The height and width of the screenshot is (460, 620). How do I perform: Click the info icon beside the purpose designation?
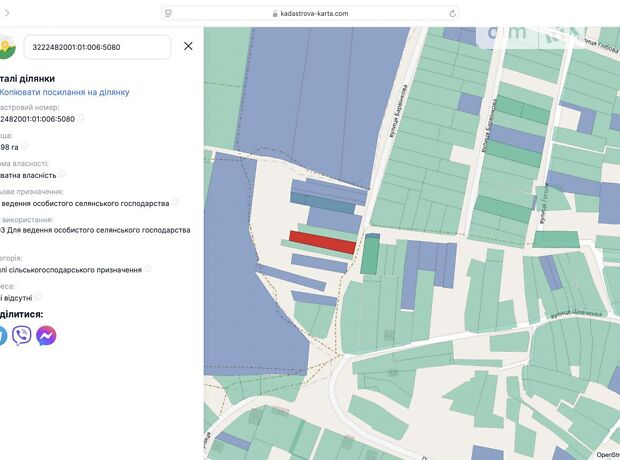(x=175, y=202)
